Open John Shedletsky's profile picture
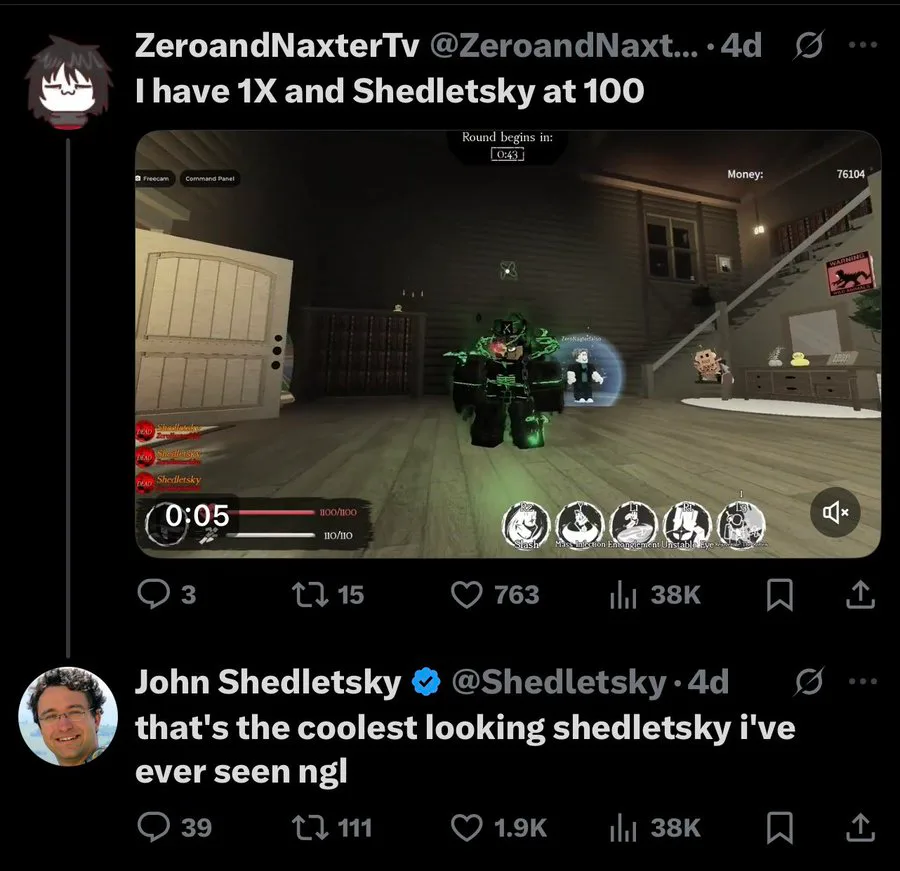Image resolution: width=900 pixels, height=871 pixels. (68, 716)
